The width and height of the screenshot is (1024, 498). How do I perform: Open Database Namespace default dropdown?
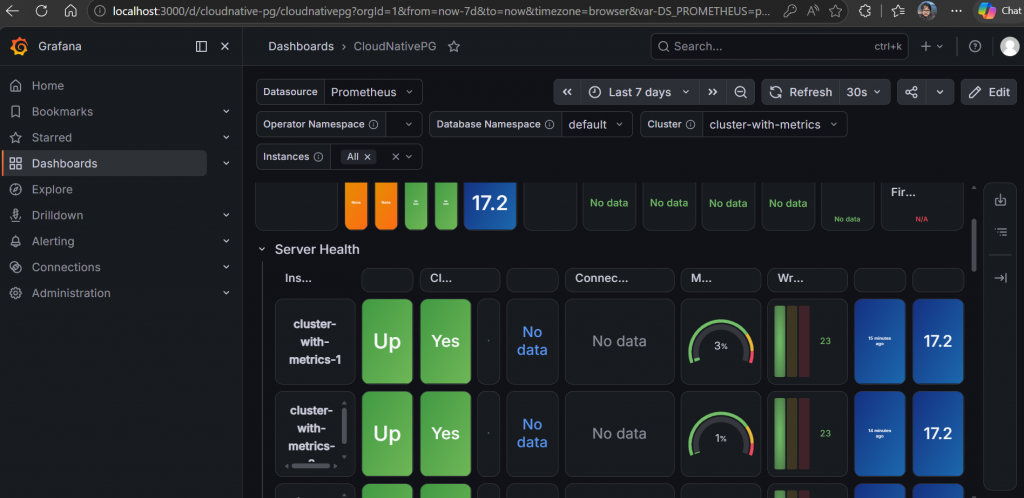597,124
